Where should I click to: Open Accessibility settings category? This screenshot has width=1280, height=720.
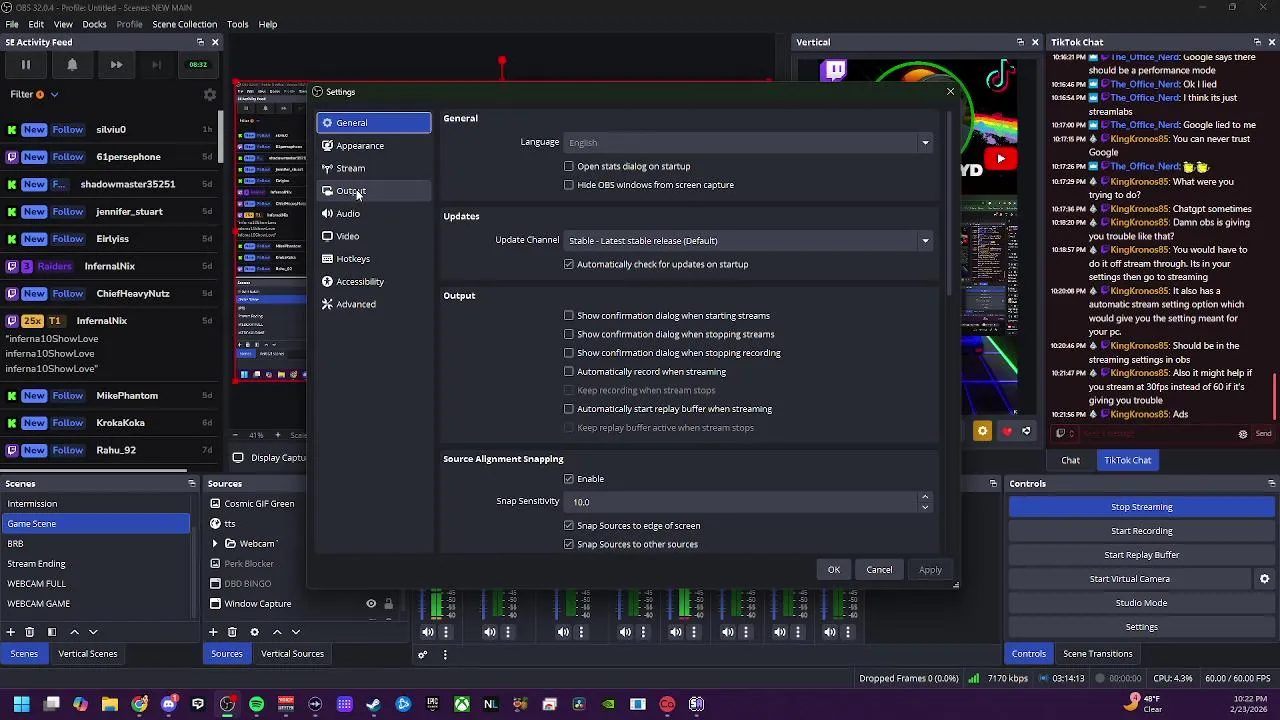(x=373, y=282)
